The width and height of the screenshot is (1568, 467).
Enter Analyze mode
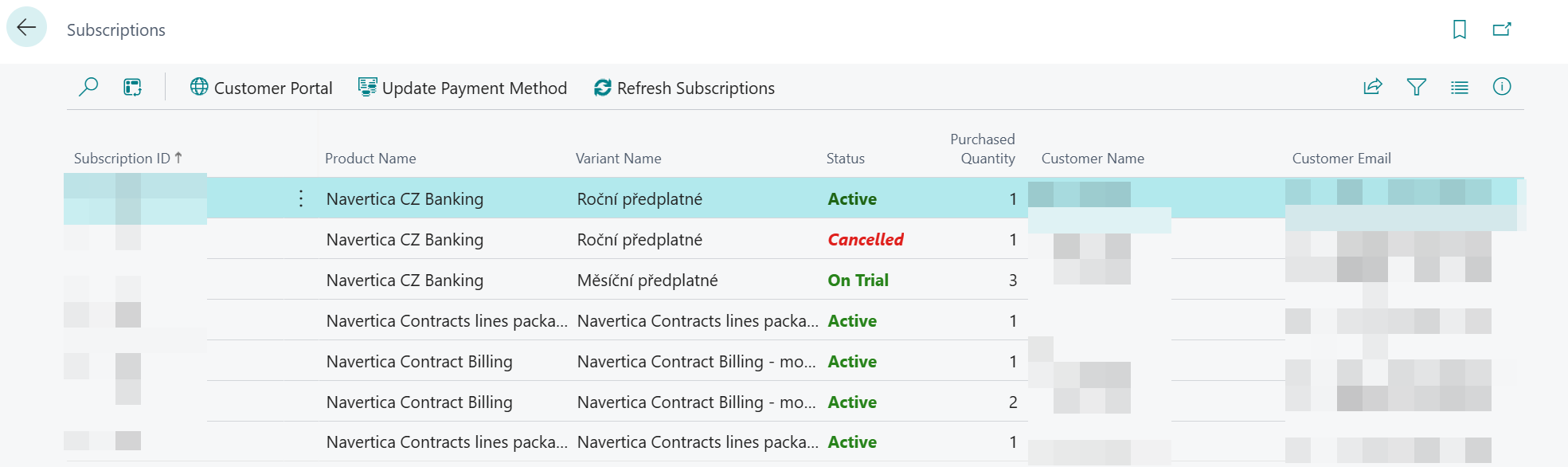click(x=131, y=88)
